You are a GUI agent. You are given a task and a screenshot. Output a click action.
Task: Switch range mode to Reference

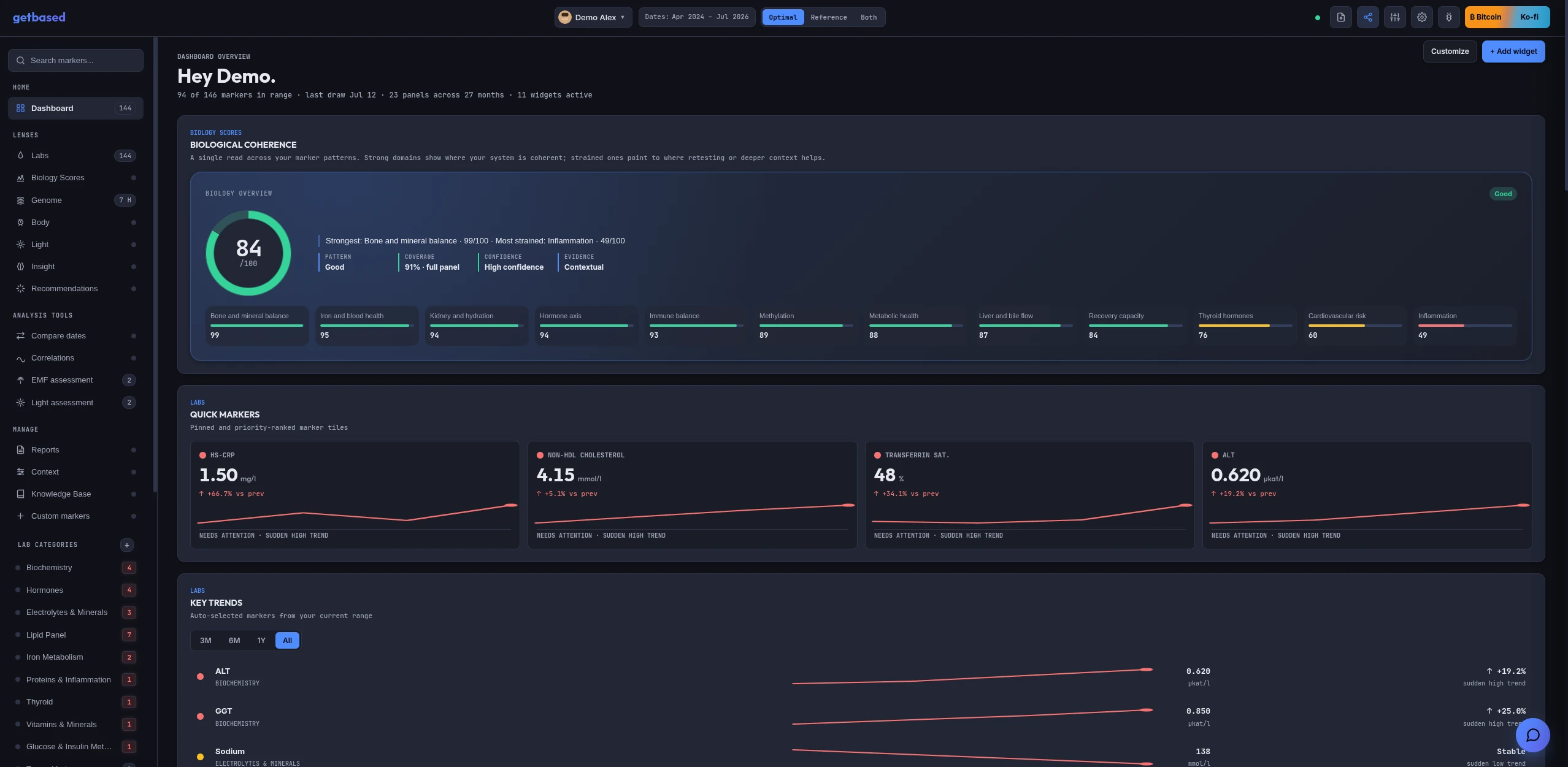pyautogui.click(x=828, y=17)
